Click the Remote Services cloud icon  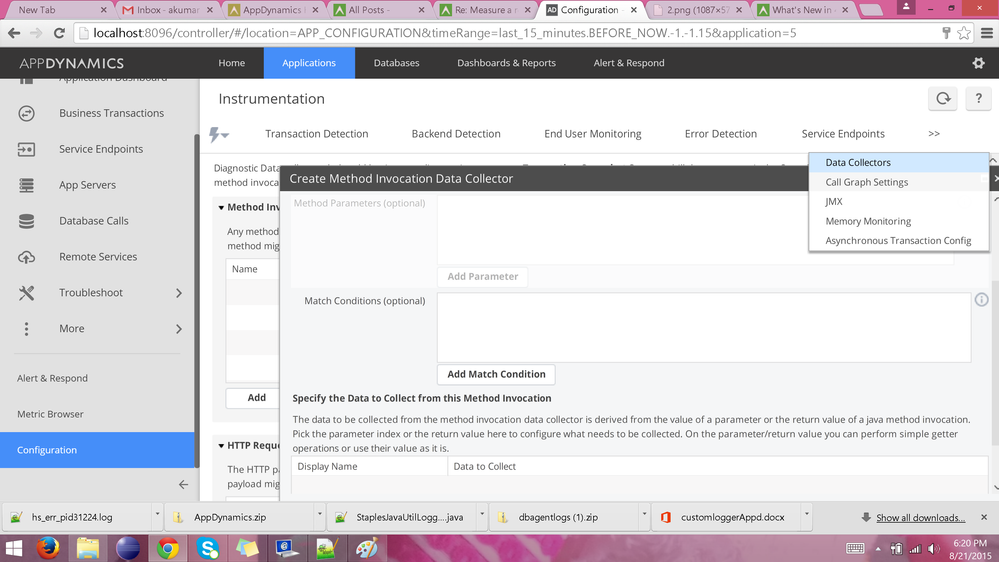(26, 257)
